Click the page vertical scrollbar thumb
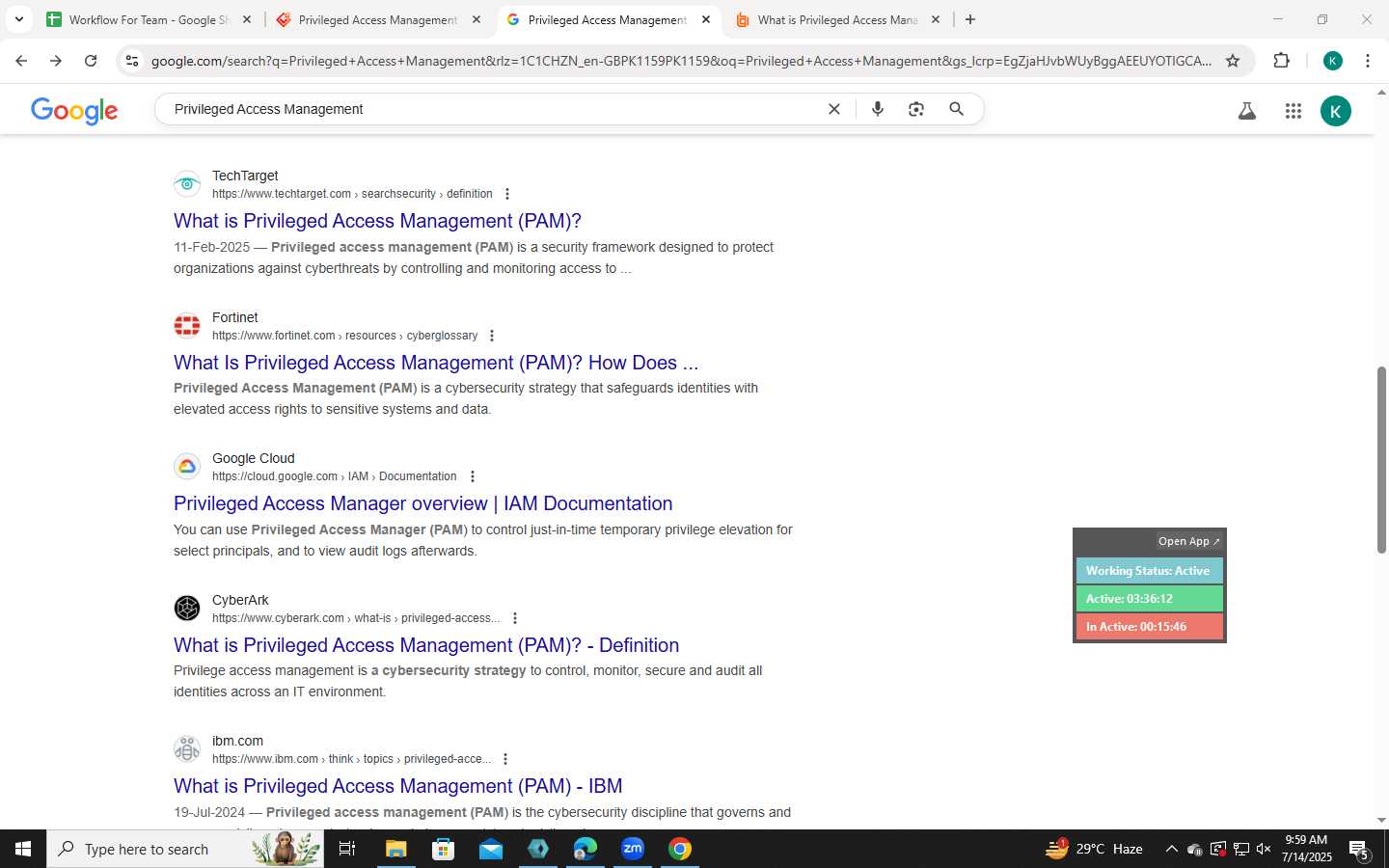This screenshot has height=868, width=1389. (1381, 460)
